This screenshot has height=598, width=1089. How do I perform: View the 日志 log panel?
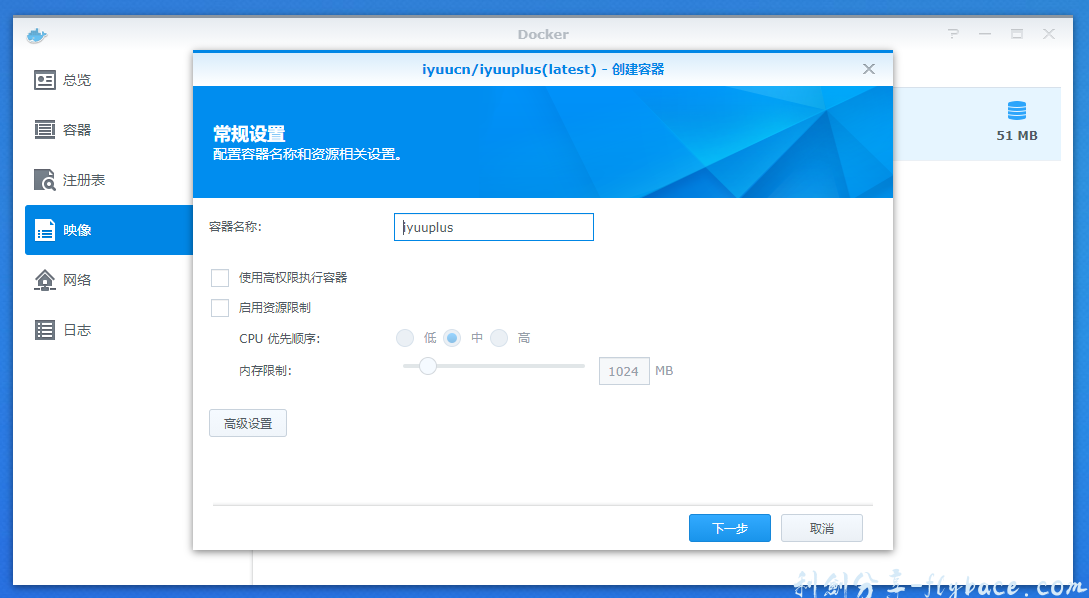click(x=67, y=330)
